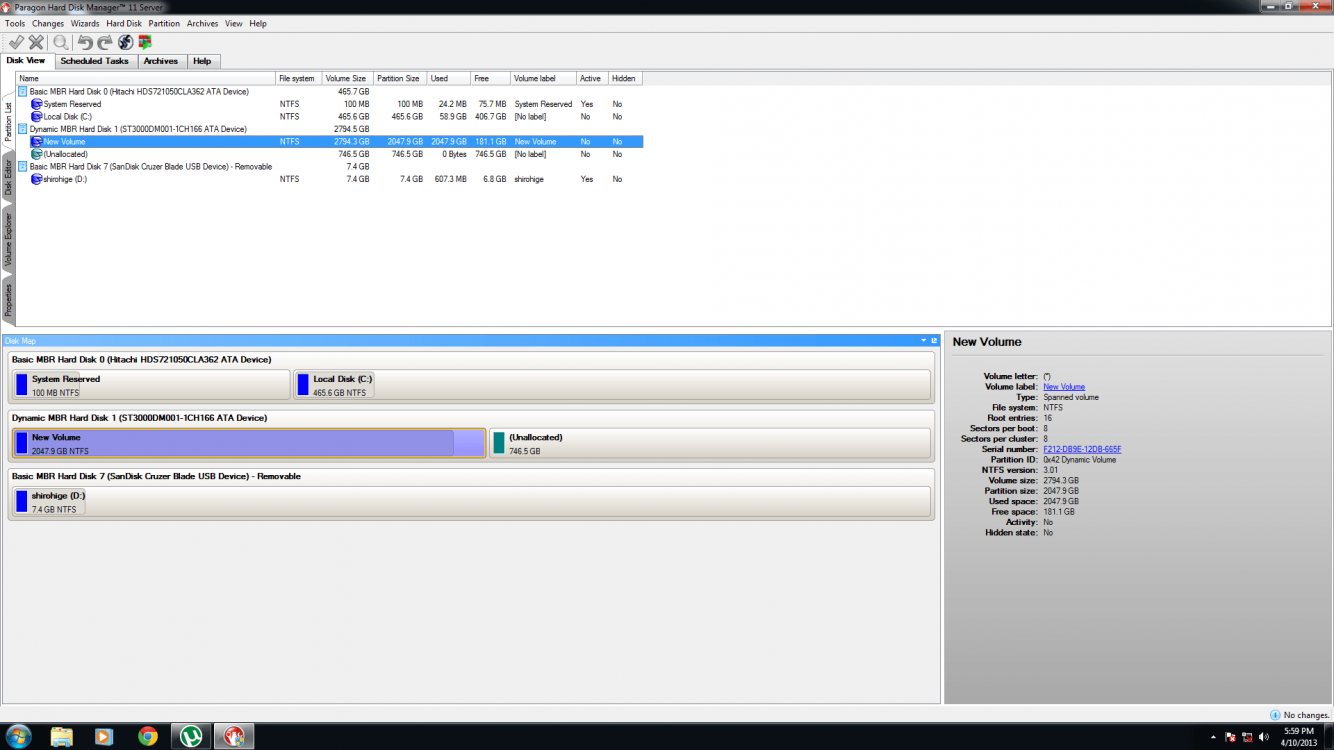Collapse Dynamic MBR Hard Disk 1 tree node
The width and height of the screenshot is (1334, 750).
click(x=23, y=129)
